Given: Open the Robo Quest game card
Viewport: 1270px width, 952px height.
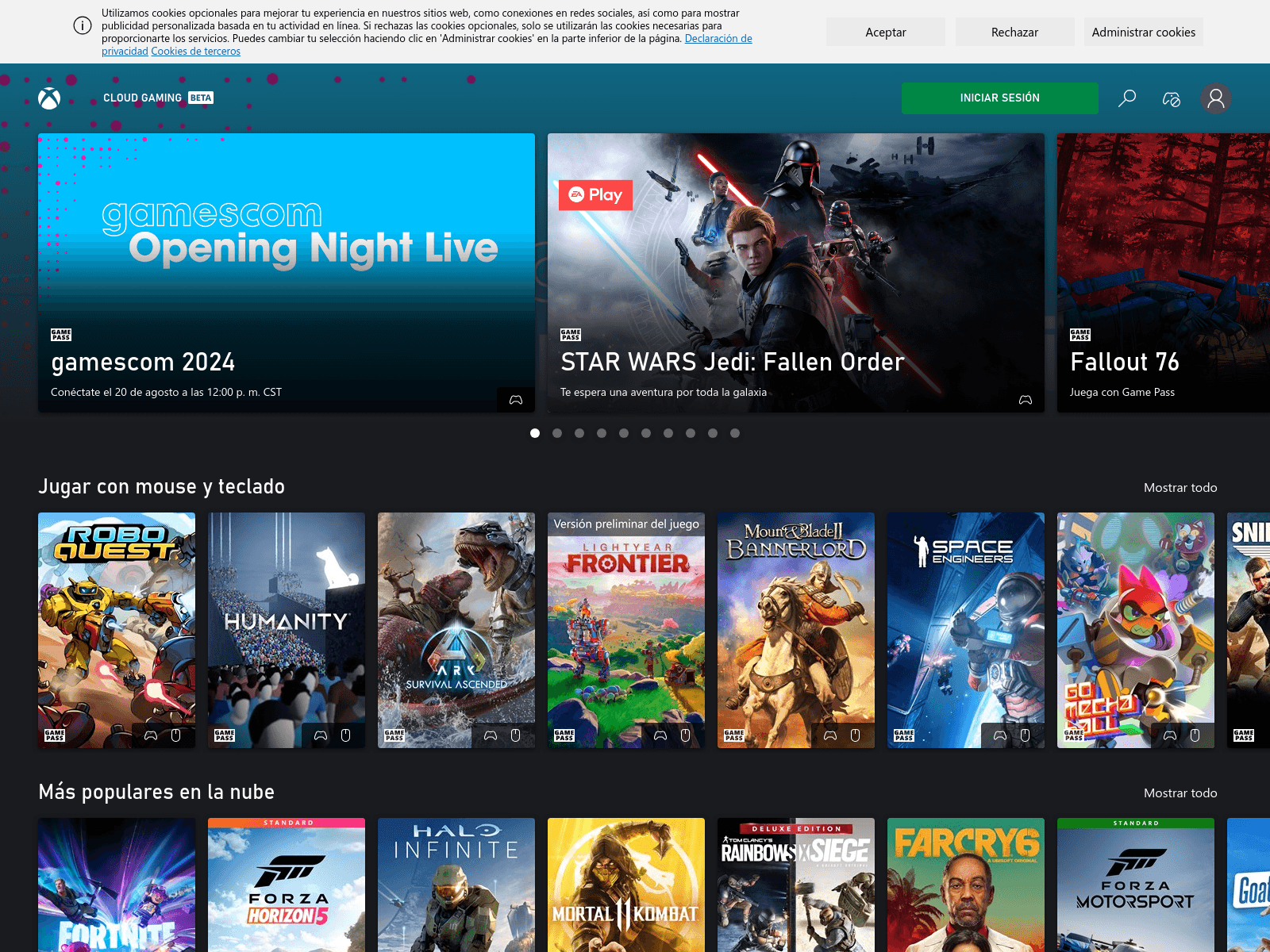Looking at the screenshot, I should click(117, 630).
